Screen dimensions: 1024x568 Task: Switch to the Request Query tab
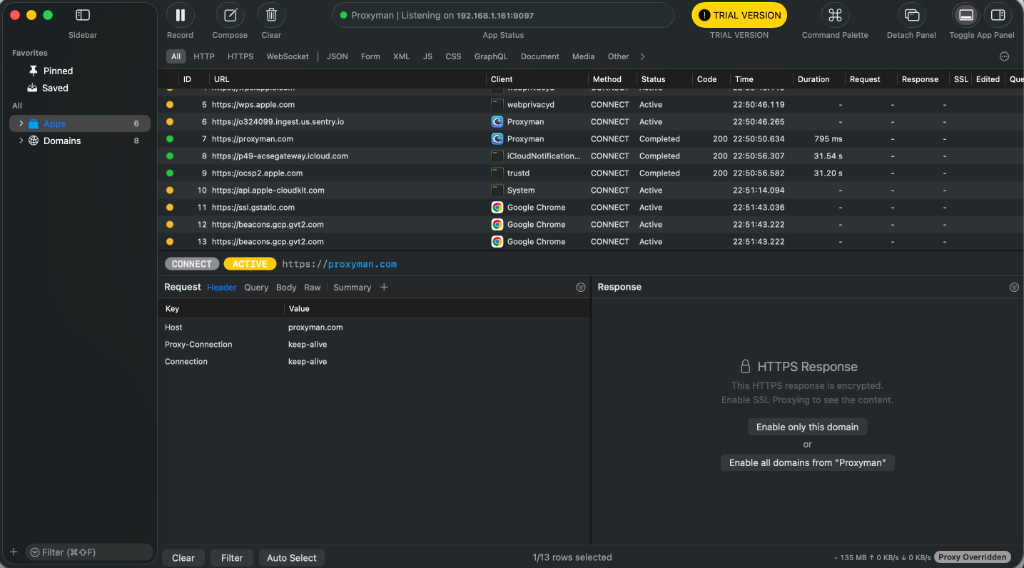(256, 287)
